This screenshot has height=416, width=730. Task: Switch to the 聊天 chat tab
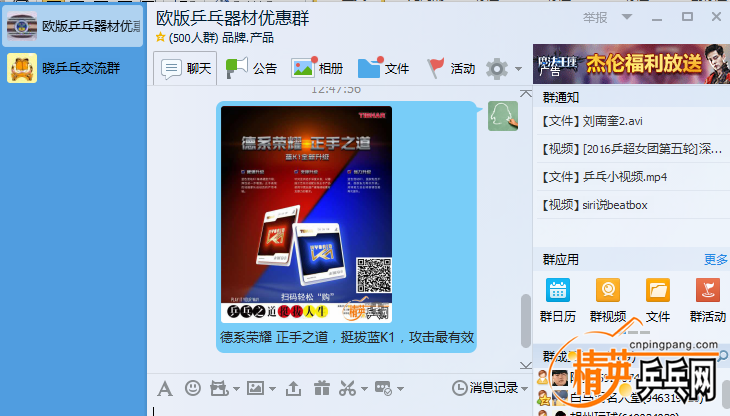pyautogui.click(x=185, y=68)
